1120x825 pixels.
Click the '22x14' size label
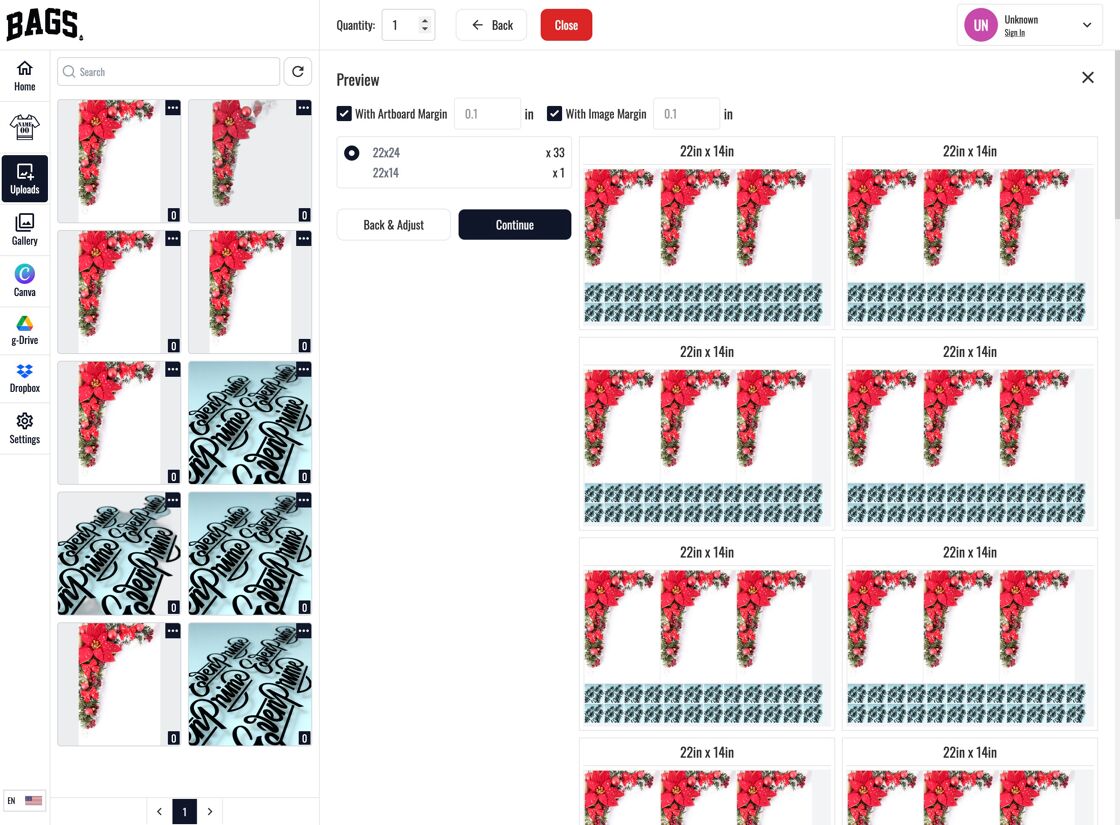click(x=386, y=173)
